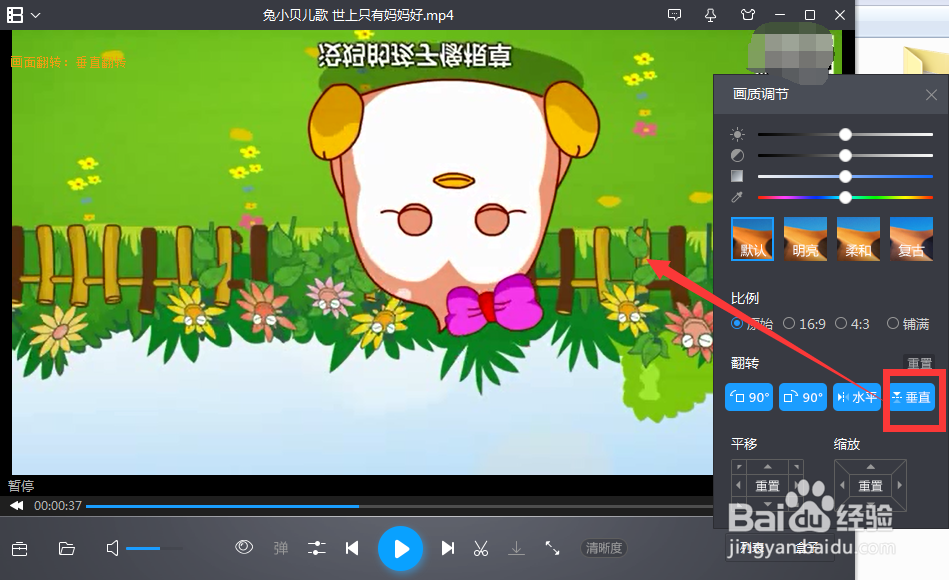
Task: Adjust the contrast slider
Action: point(845,156)
